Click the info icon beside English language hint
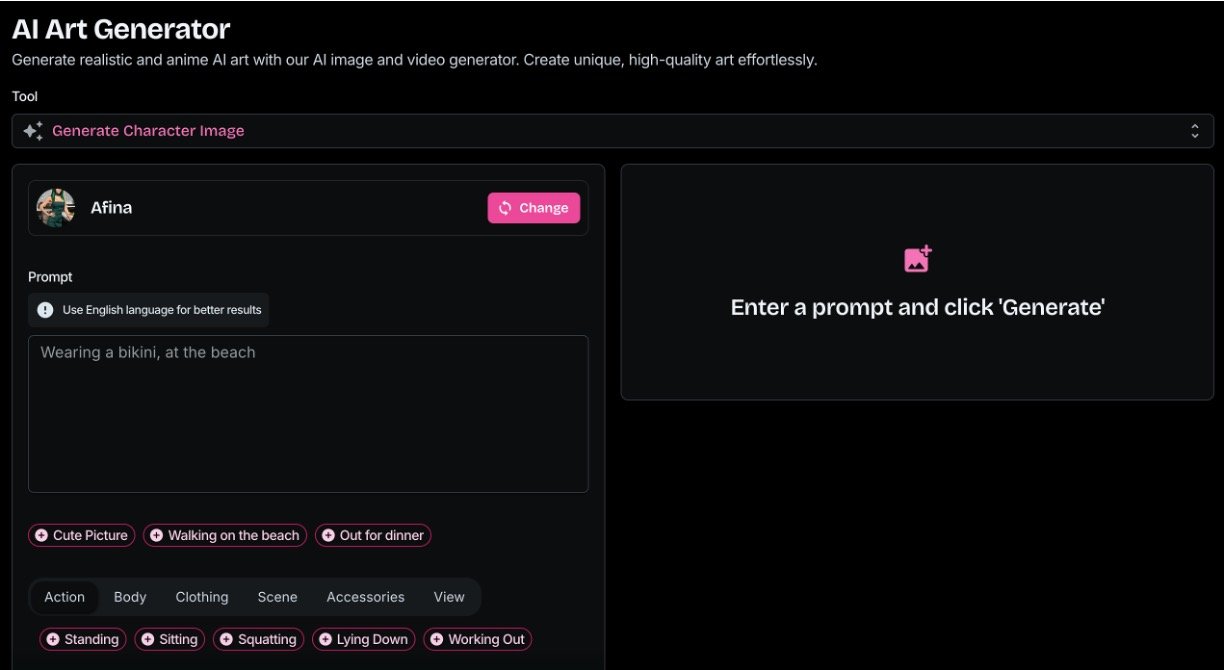The image size is (1224, 670). point(45,310)
